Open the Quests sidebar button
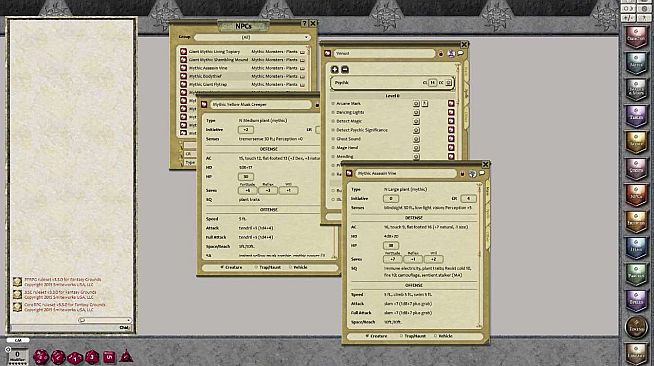 [636, 168]
